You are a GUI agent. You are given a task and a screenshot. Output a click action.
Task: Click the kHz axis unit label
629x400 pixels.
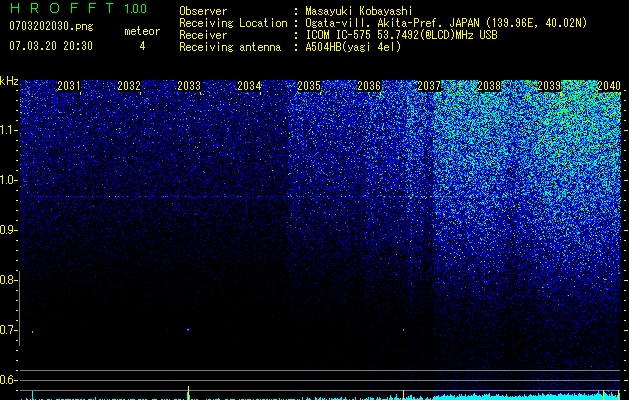point(9,81)
